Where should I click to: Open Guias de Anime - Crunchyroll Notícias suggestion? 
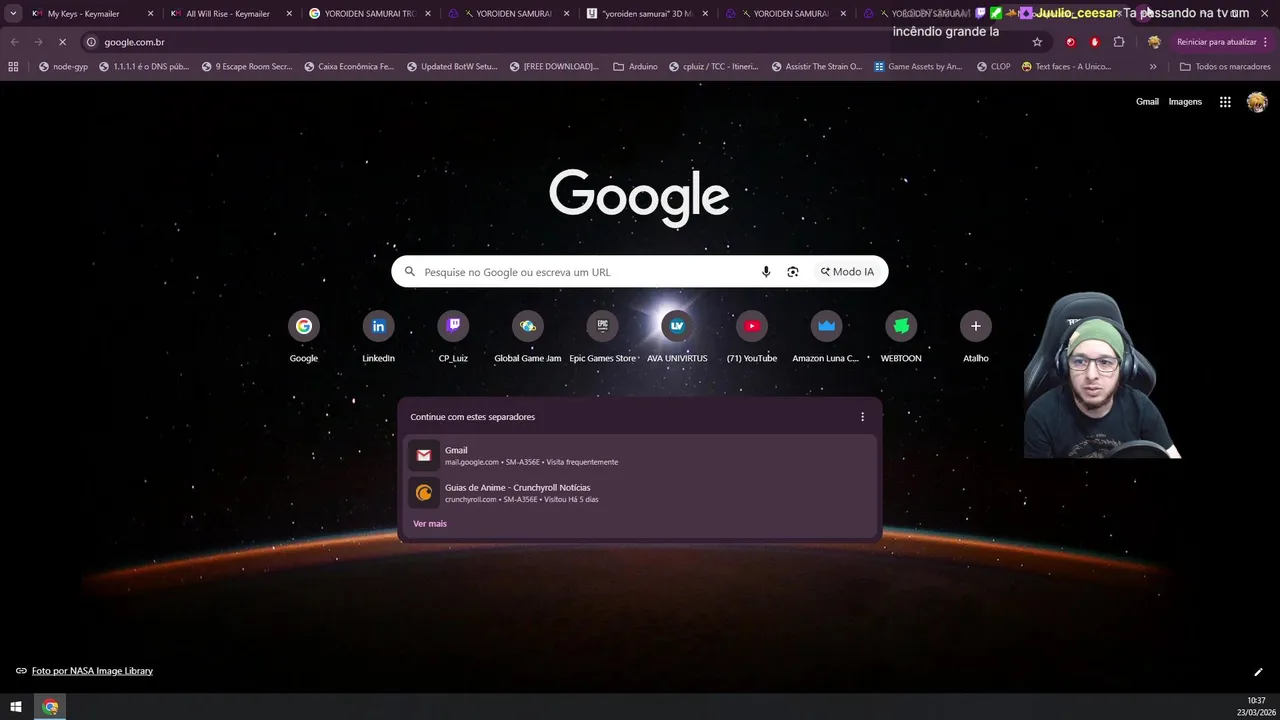point(640,493)
